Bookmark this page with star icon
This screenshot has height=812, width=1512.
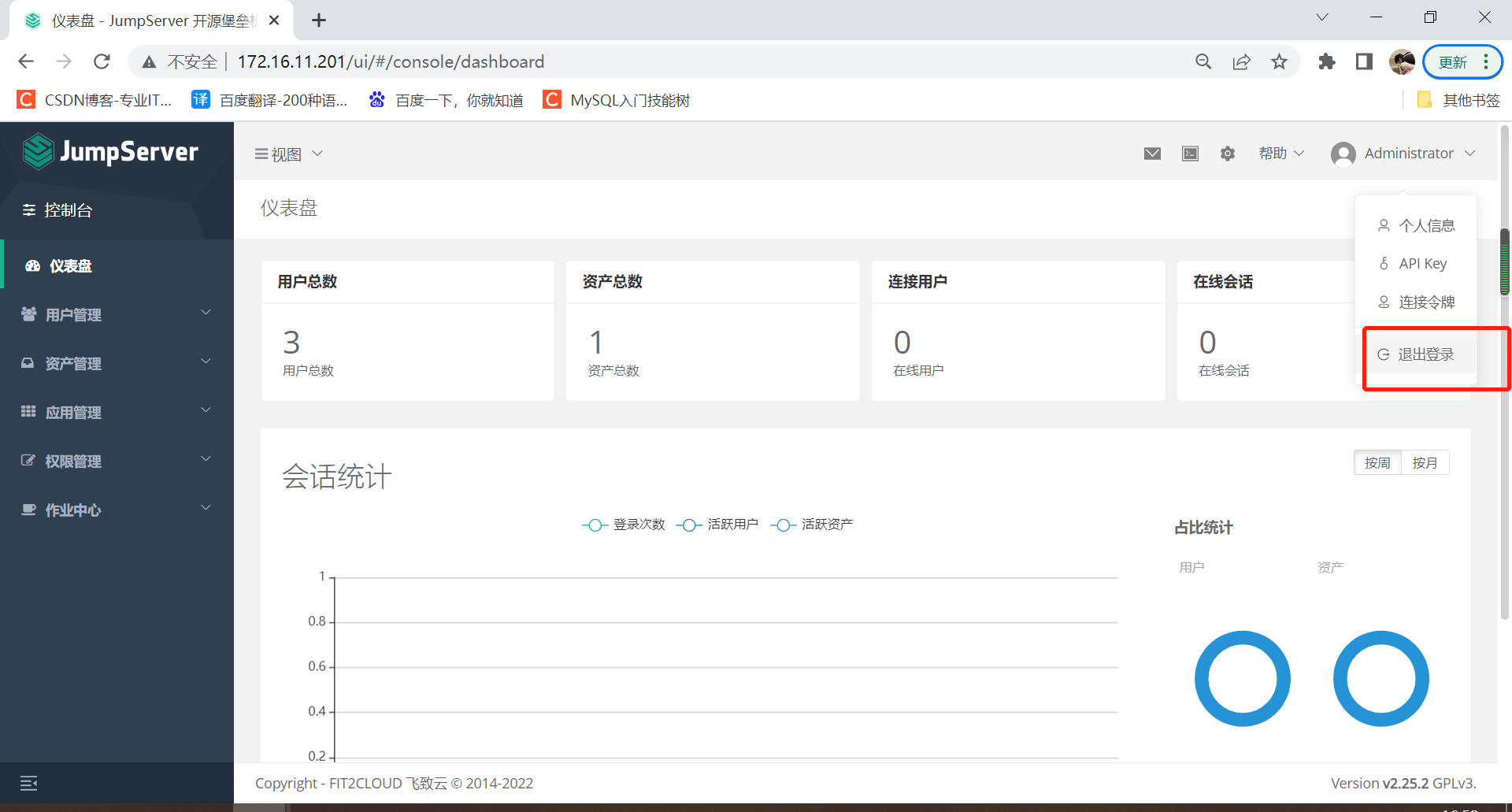tap(1279, 61)
